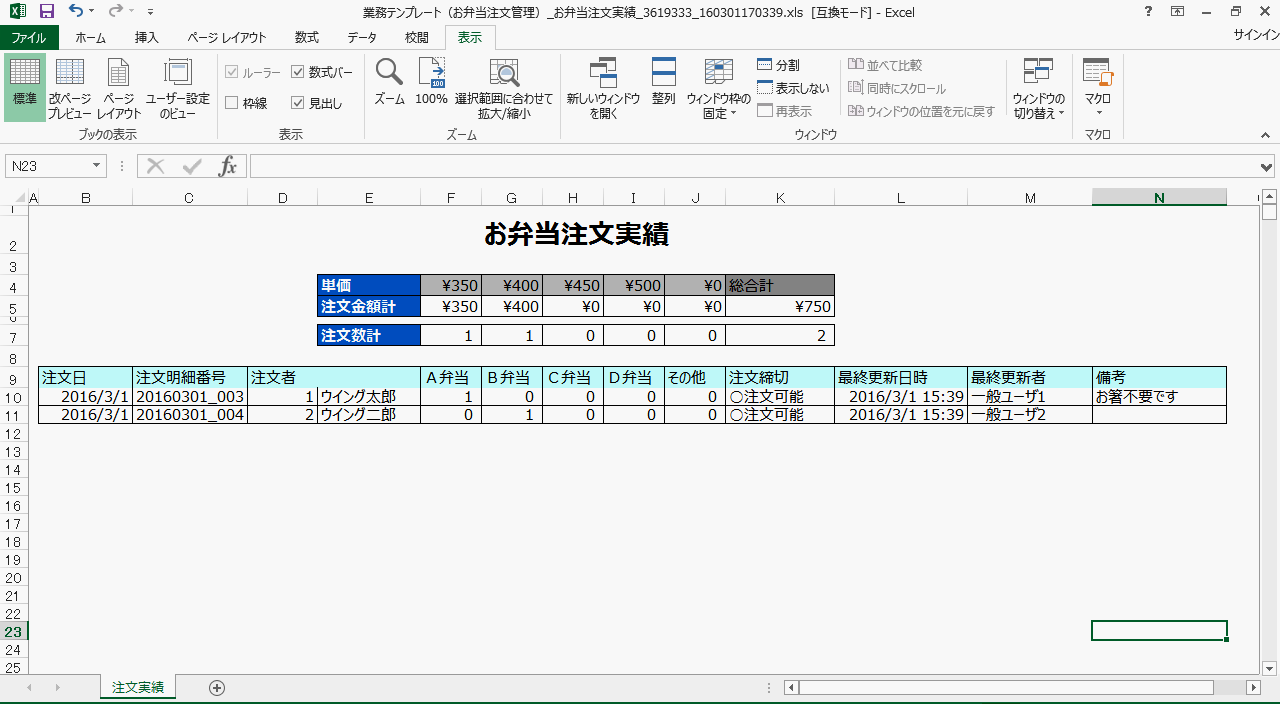Toggle the Formula Bar (数式バー) checkbox

tap(298, 72)
